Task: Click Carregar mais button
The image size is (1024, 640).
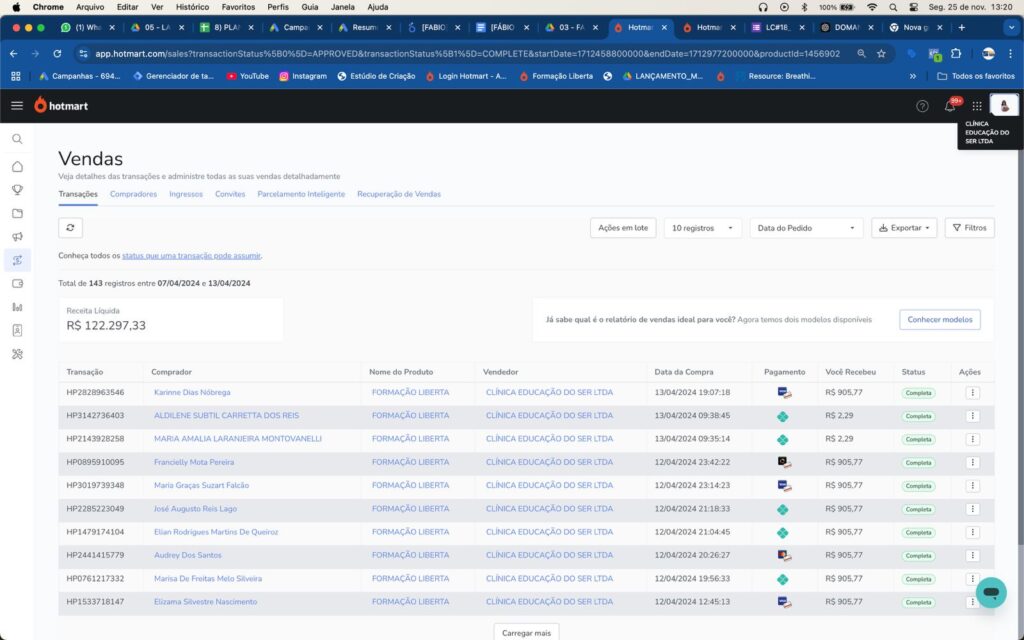Action: (x=526, y=632)
